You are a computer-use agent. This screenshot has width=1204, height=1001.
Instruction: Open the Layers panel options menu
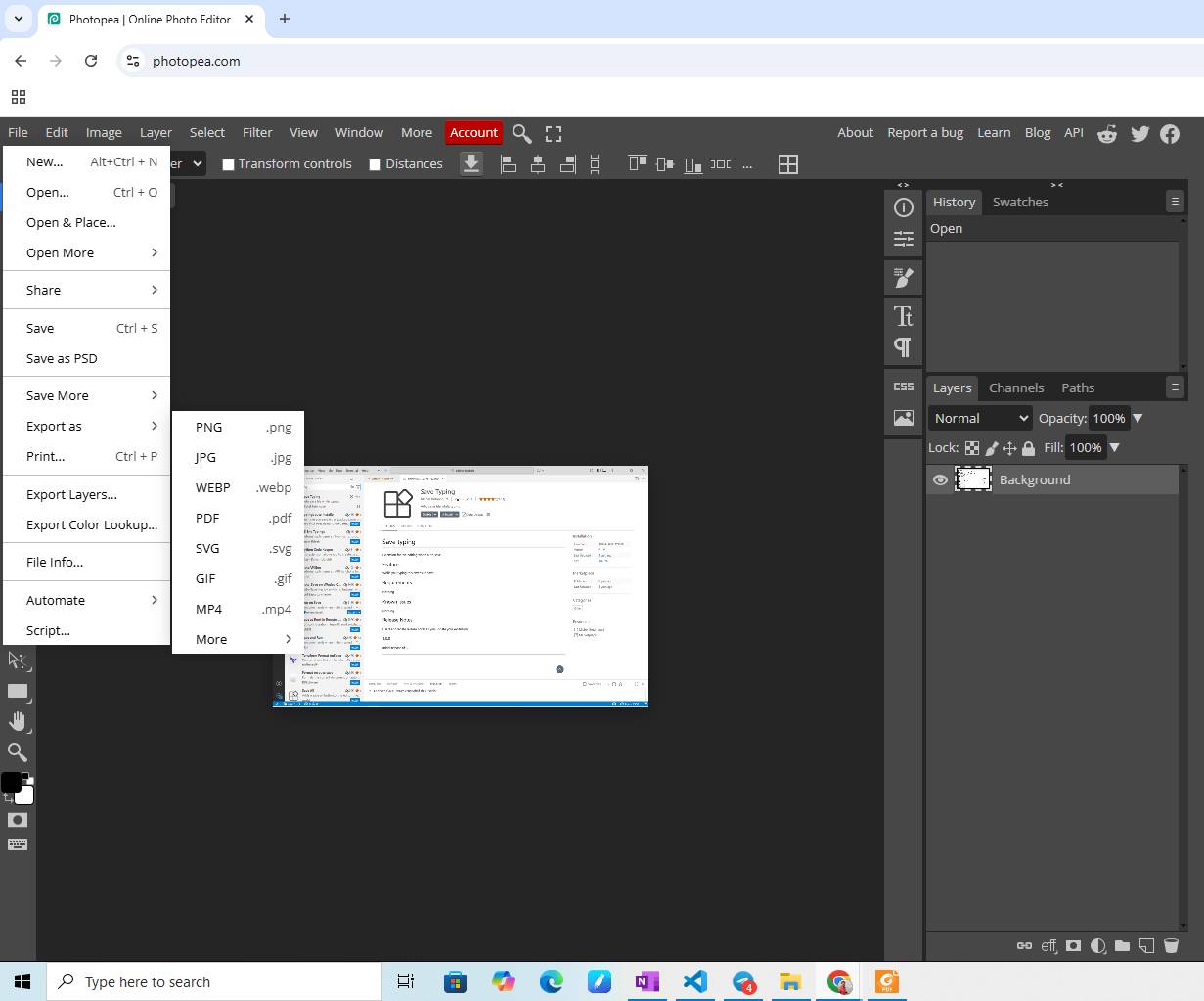1175,387
